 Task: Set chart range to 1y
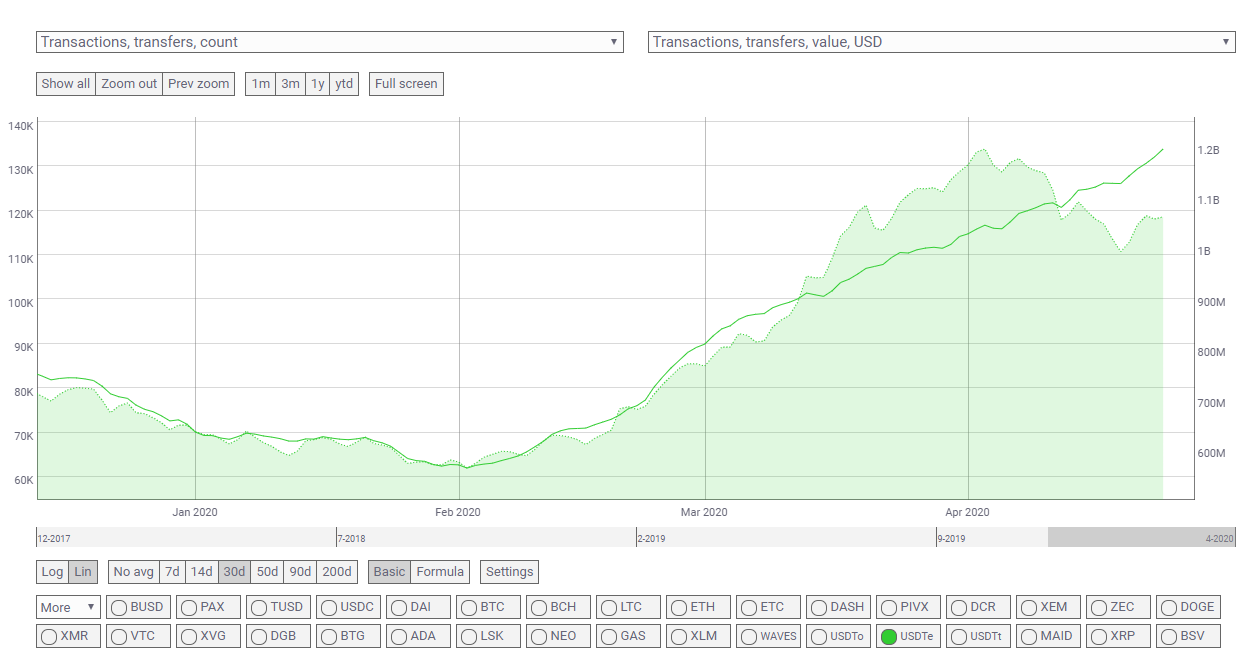317,84
